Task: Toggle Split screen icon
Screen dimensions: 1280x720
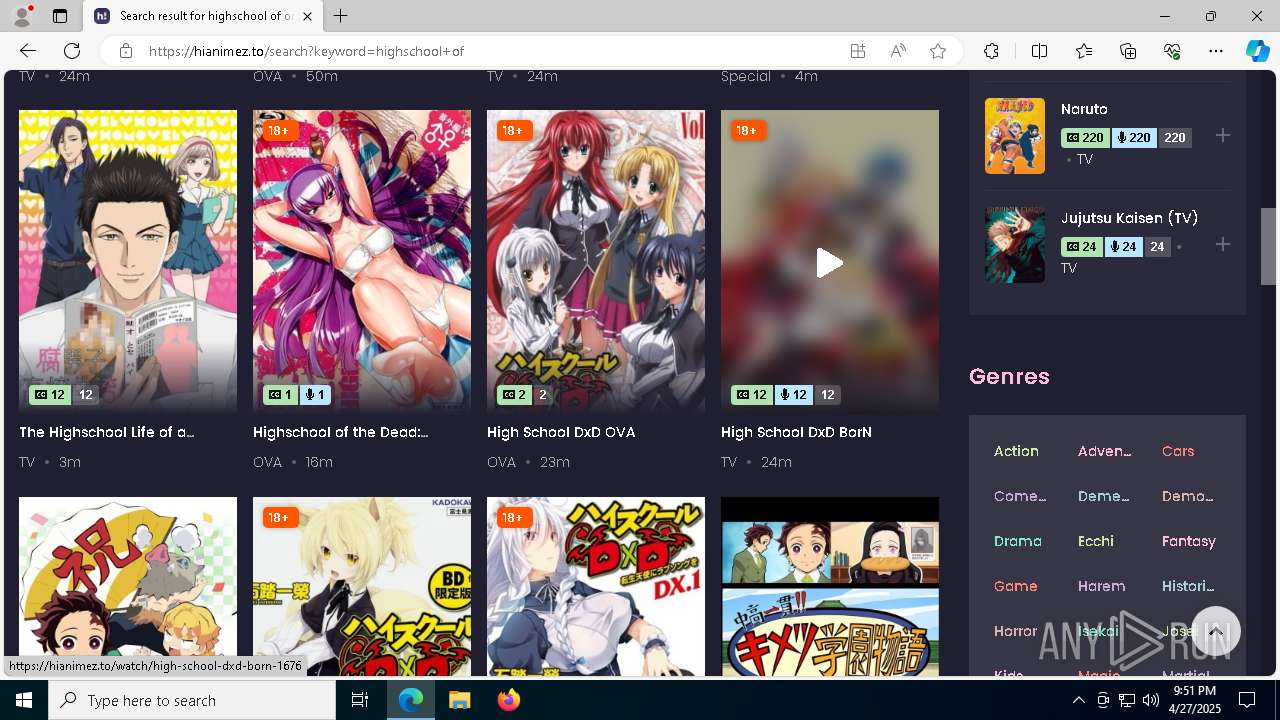Action: [x=1039, y=51]
